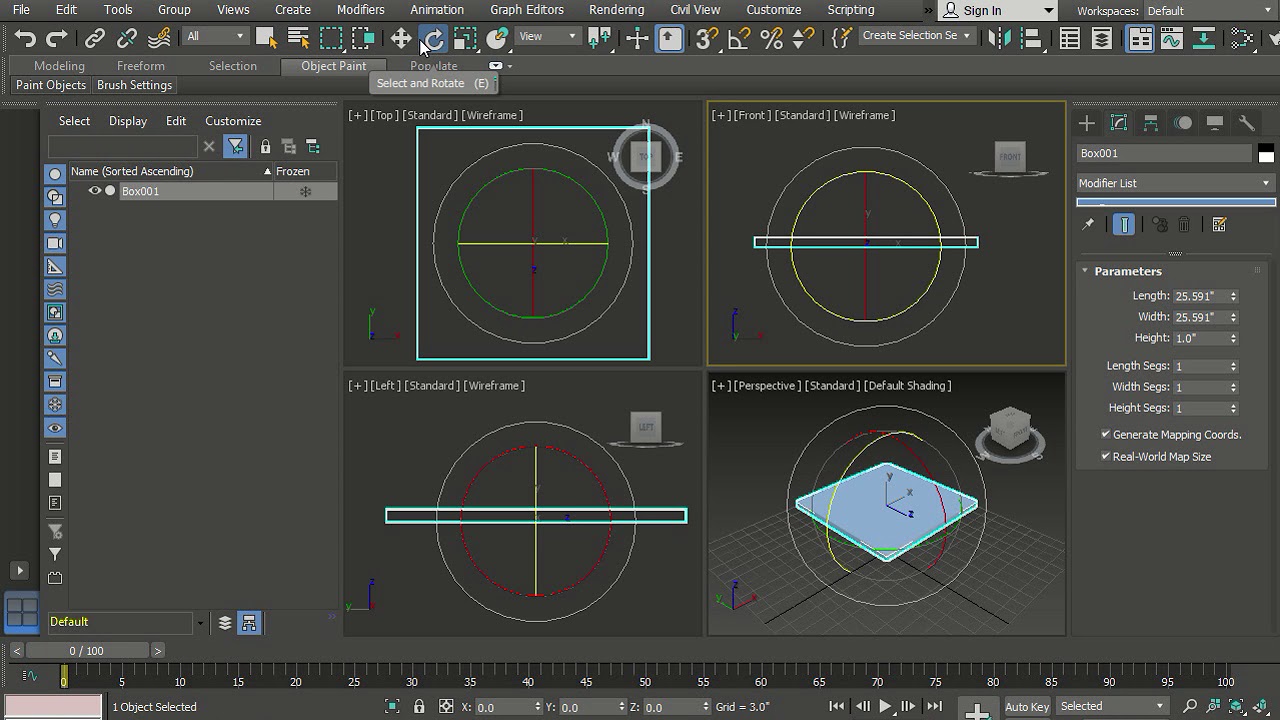Activate the Select and Scale tool
1280x720 pixels.
point(465,38)
